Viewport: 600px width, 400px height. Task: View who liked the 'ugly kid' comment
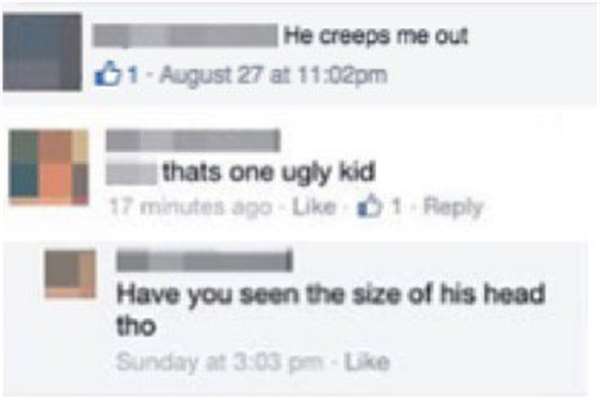(397, 207)
